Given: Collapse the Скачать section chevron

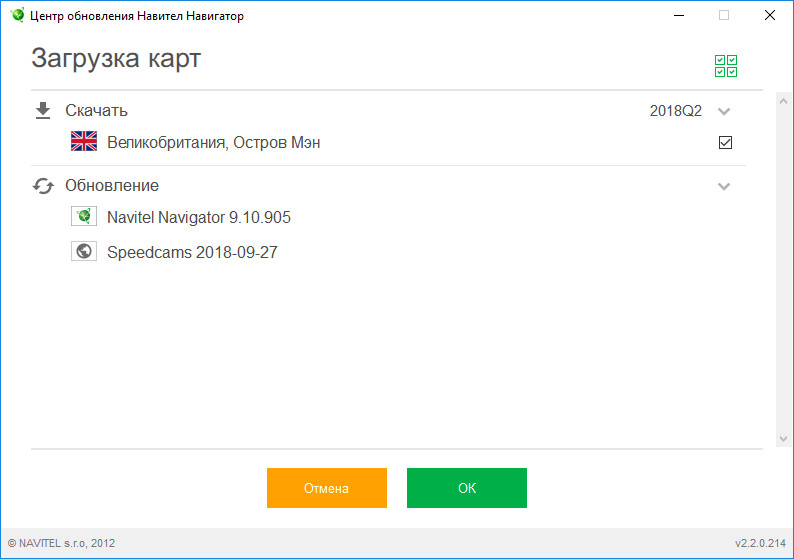Looking at the screenshot, I should point(724,111).
